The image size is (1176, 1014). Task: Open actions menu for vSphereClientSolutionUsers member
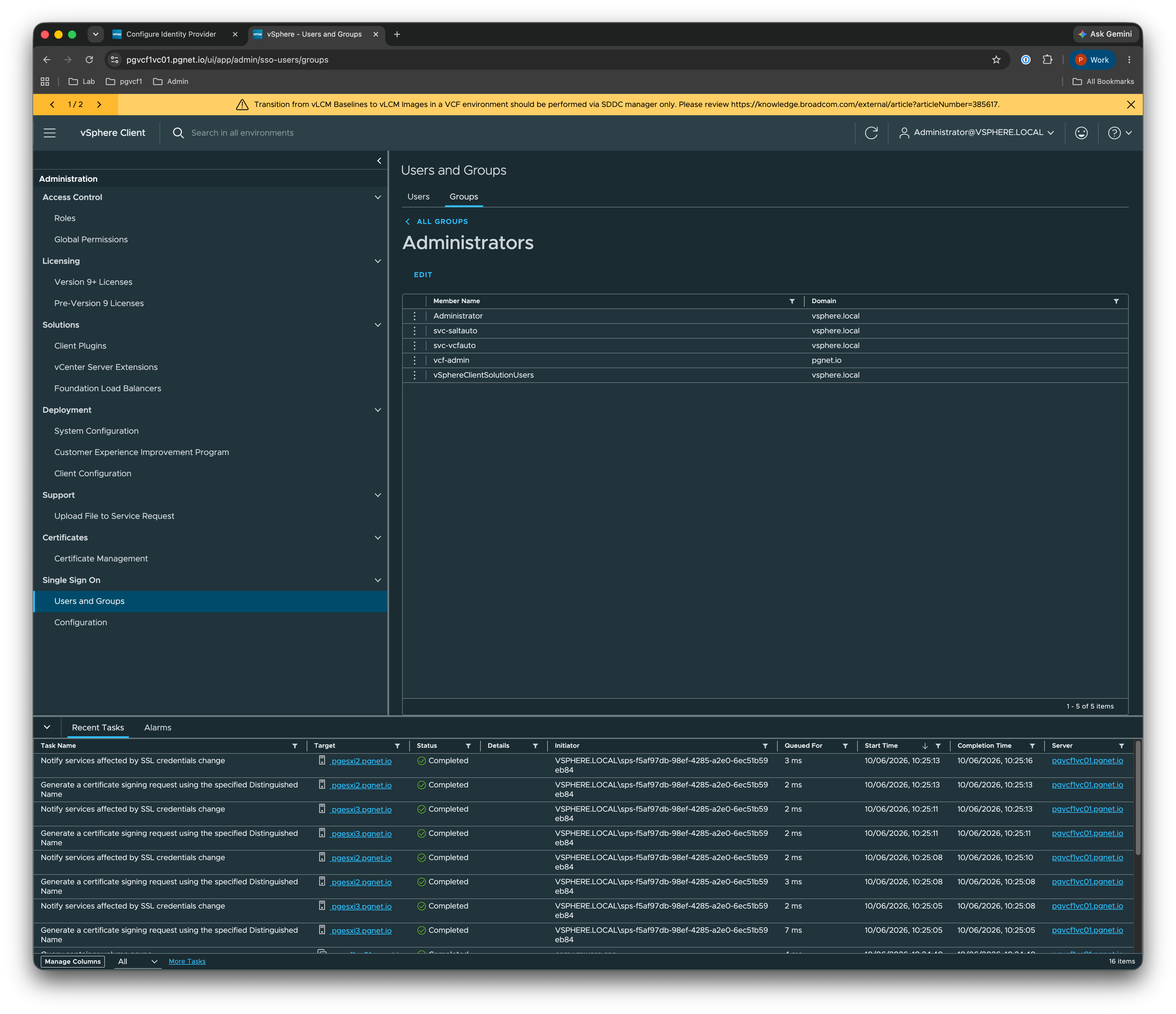pos(414,375)
